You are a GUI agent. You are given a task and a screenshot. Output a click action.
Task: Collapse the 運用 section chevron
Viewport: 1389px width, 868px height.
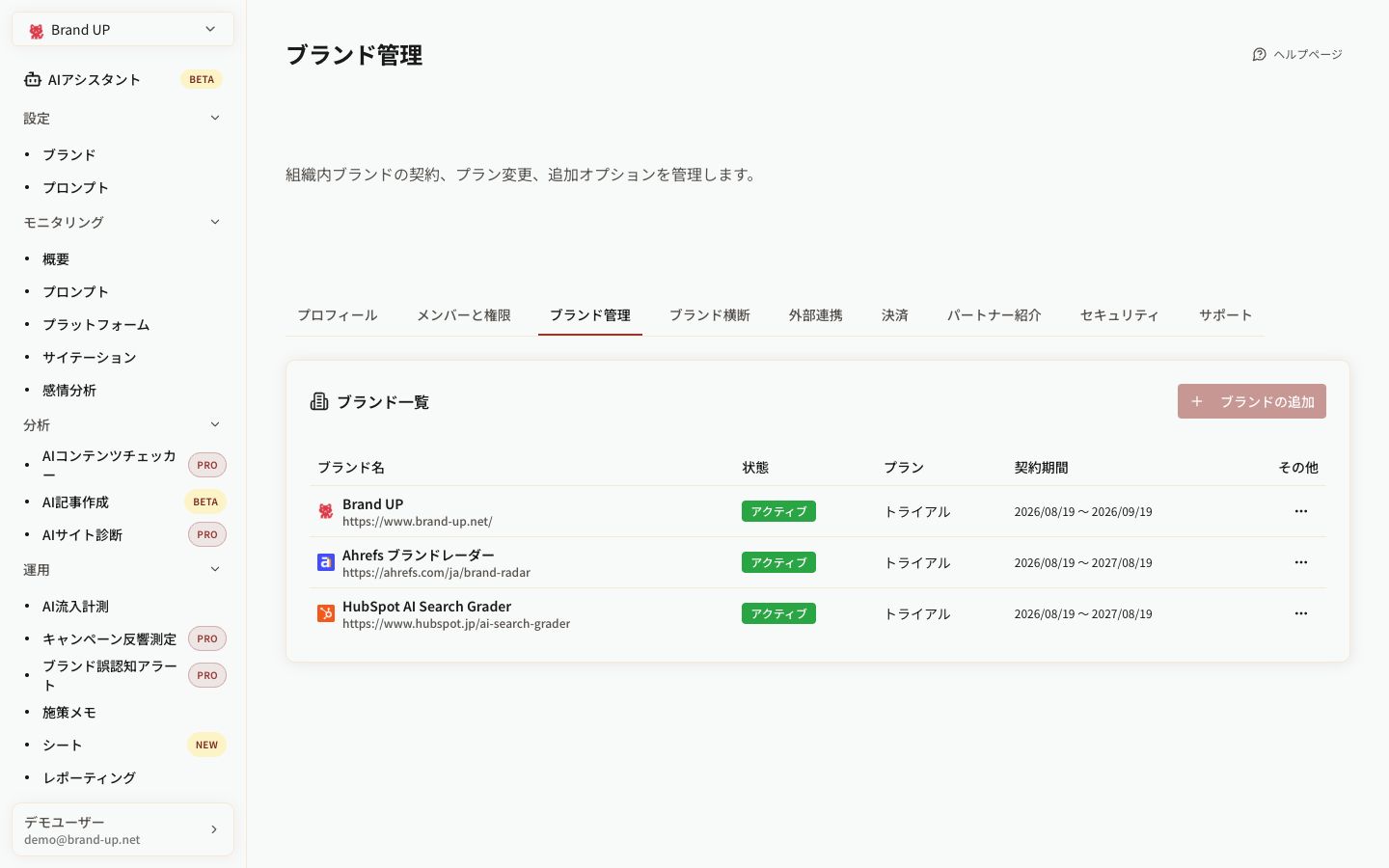(215, 569)
